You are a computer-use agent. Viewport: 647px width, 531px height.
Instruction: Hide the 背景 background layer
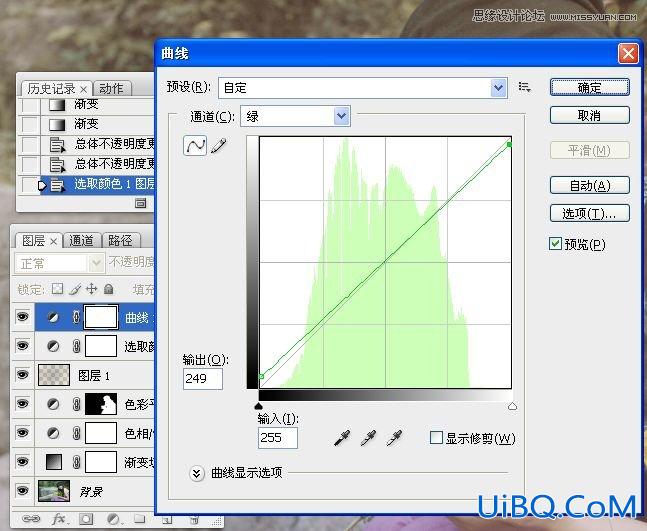click(x=22, y=490)
